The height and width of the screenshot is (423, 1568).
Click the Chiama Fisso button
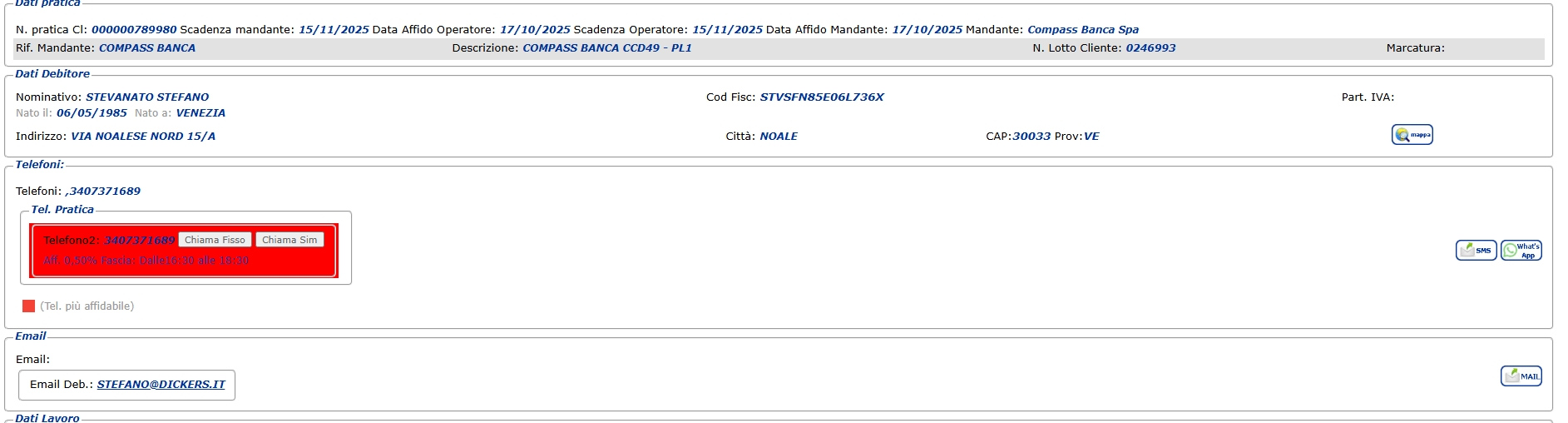tap(215, 240)
